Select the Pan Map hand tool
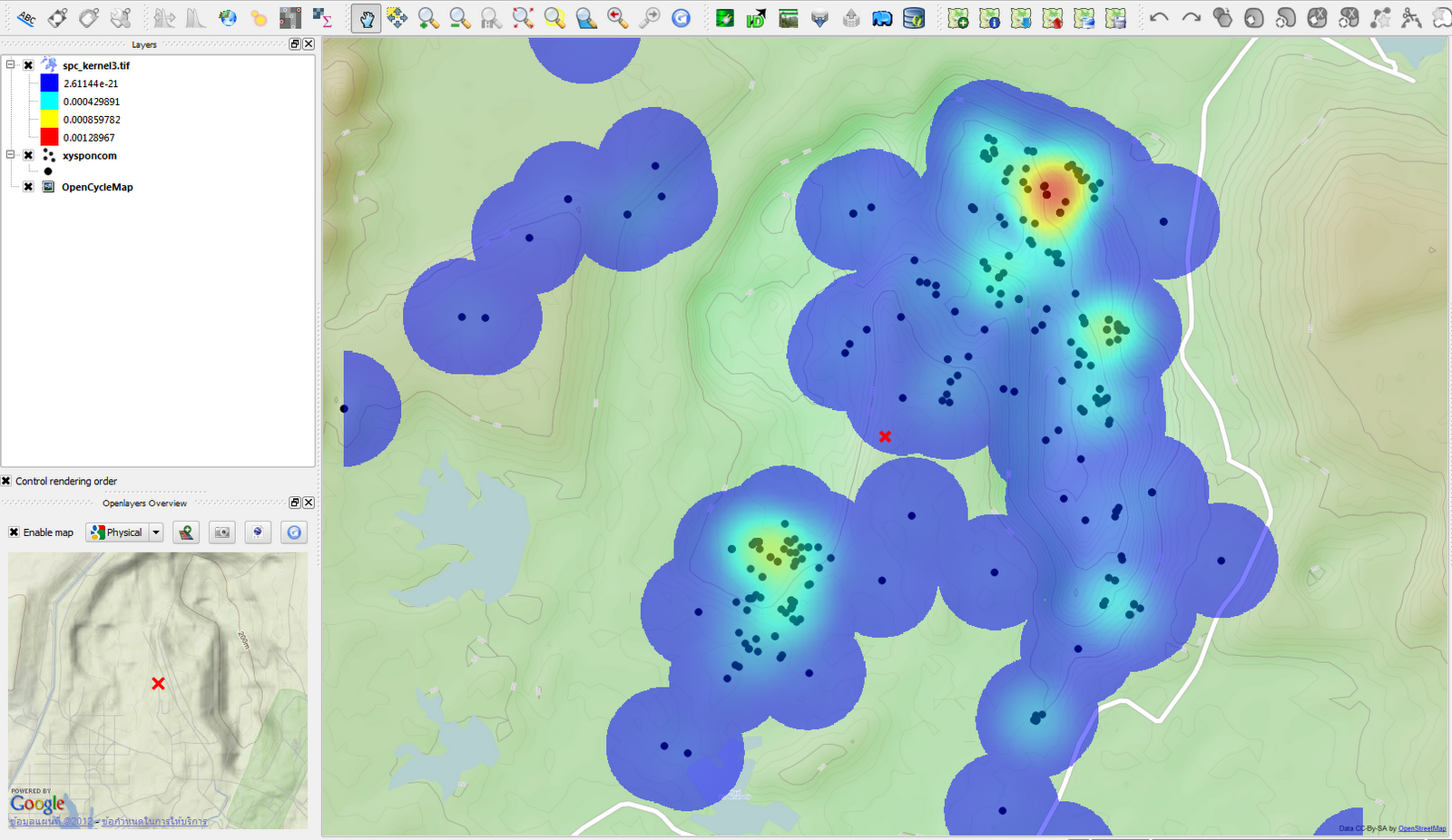 (366, 17)
